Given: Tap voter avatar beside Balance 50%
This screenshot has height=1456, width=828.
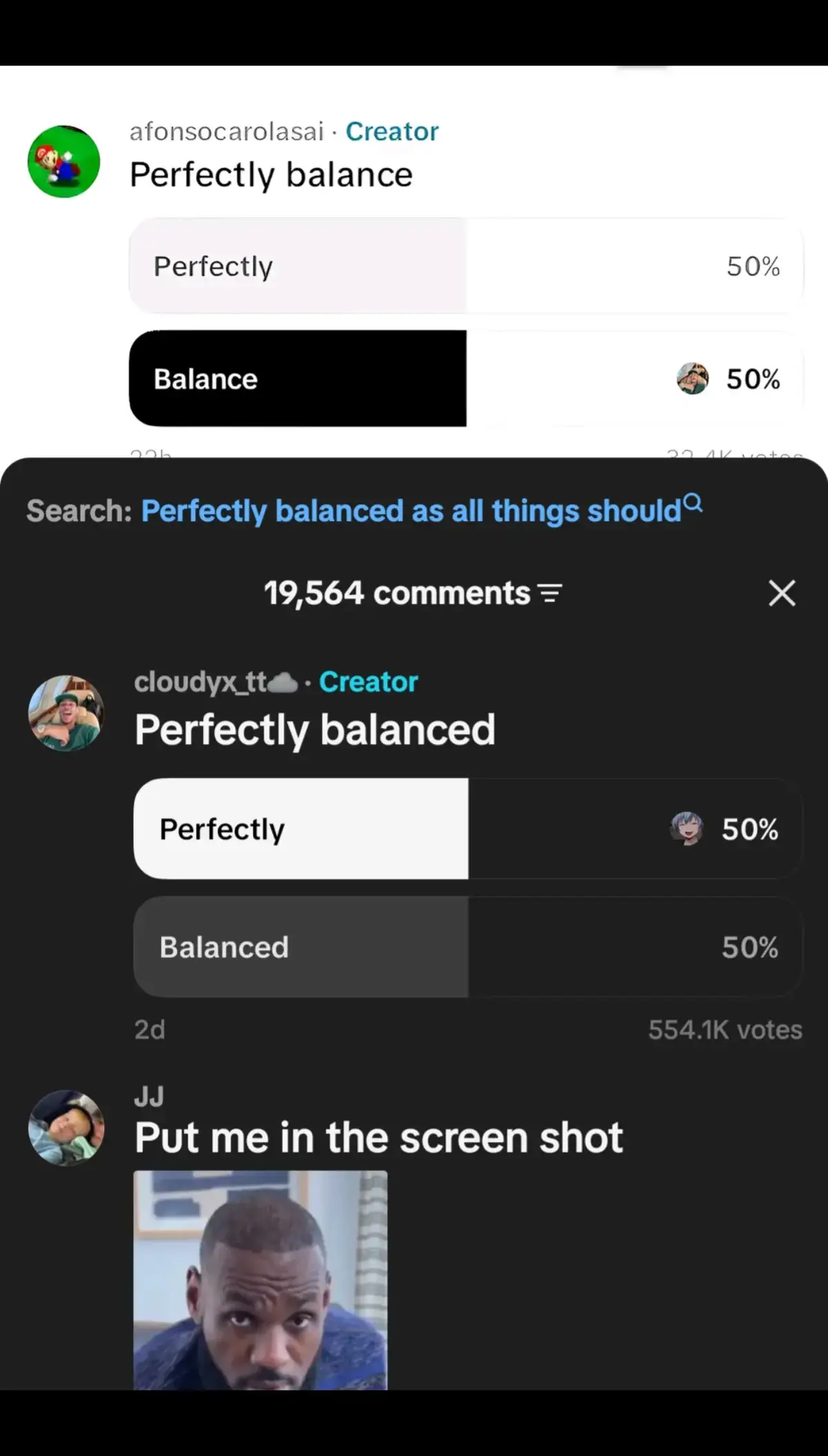Looking at the screenshot, I should coord(693,379).
